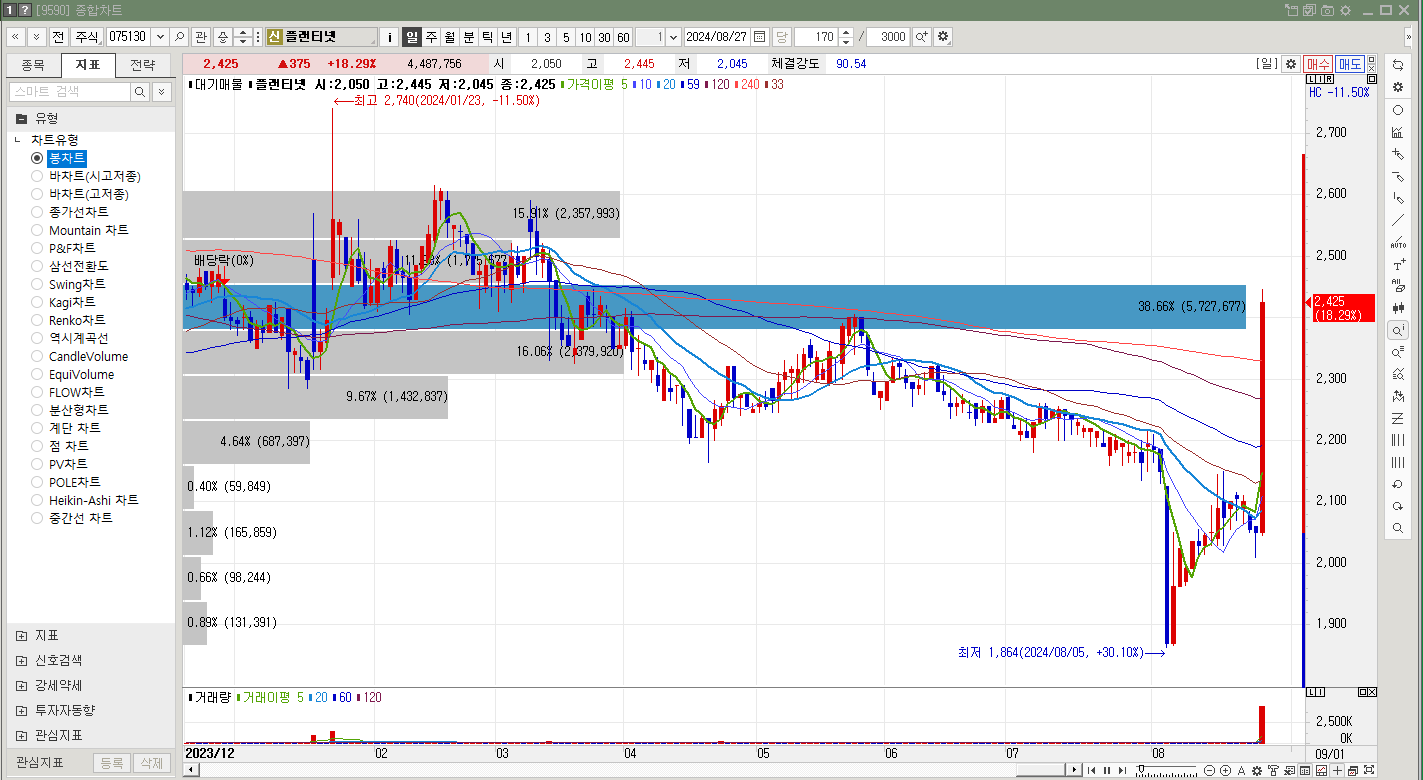Image resolution: width=1423 pixels, height=780 pixels.
Task: Click the erase all drawings icon
Action: pos(1398,286)
